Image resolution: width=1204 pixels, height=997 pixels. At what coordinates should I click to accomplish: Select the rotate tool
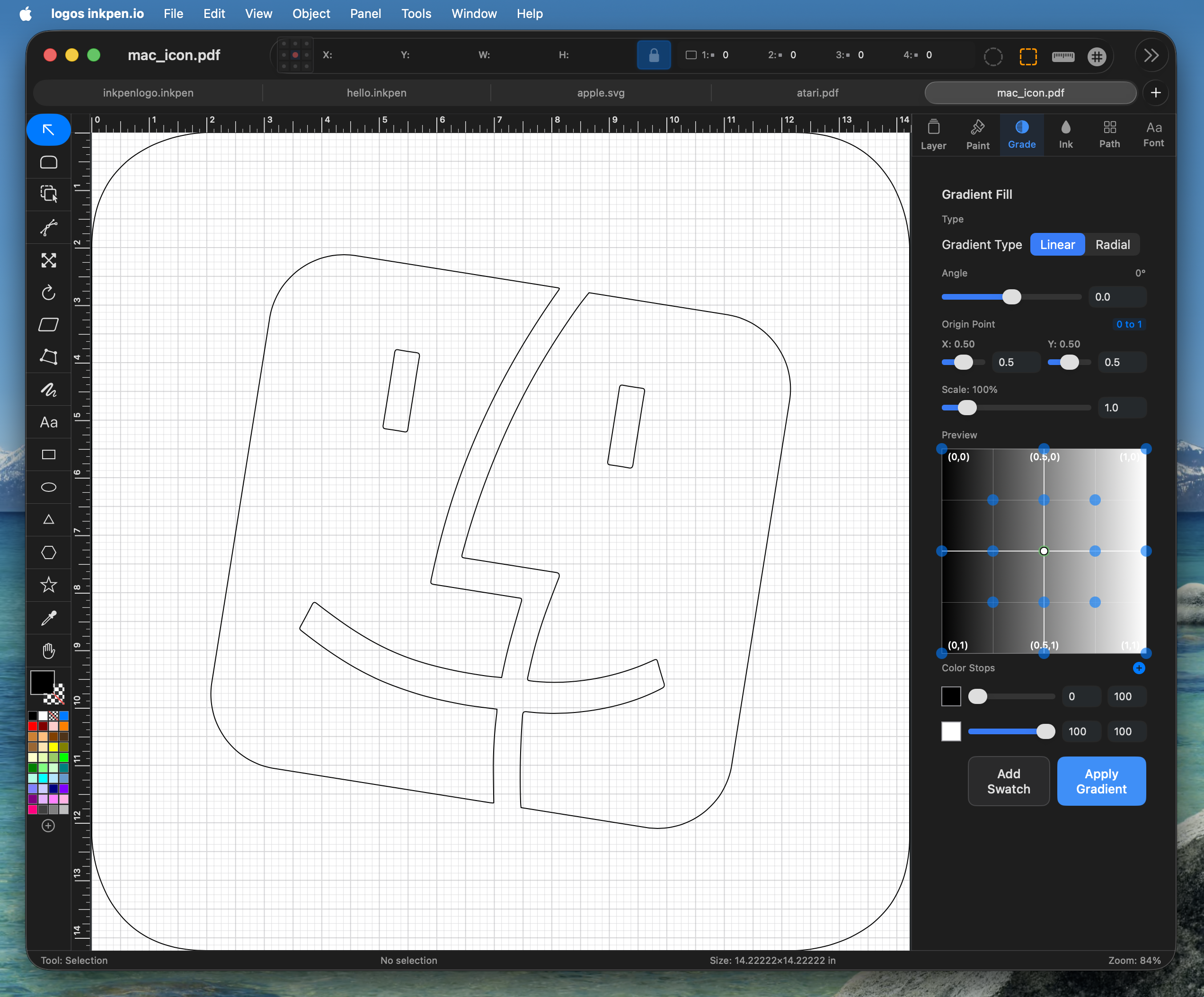click(49, 293)
